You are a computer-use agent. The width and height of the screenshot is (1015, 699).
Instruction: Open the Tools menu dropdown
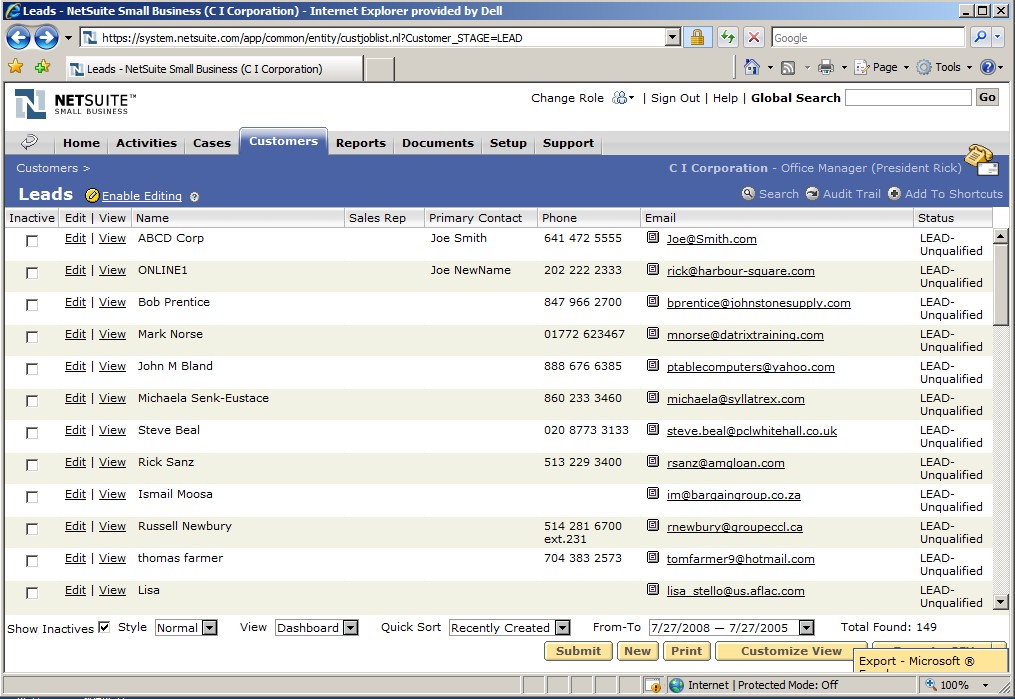[944, 67]
